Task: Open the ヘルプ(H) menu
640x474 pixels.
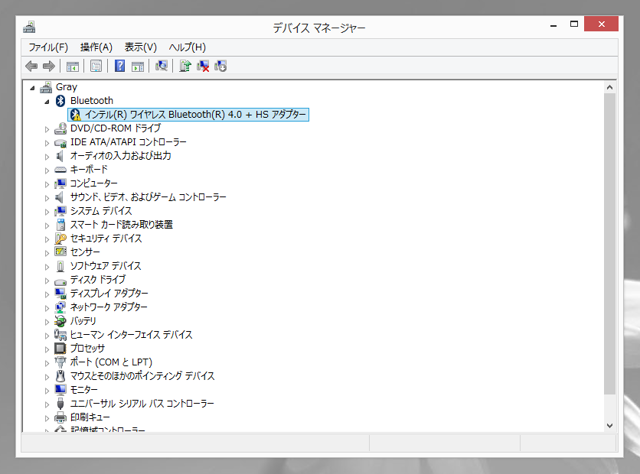Action: [x=187, y=47]
